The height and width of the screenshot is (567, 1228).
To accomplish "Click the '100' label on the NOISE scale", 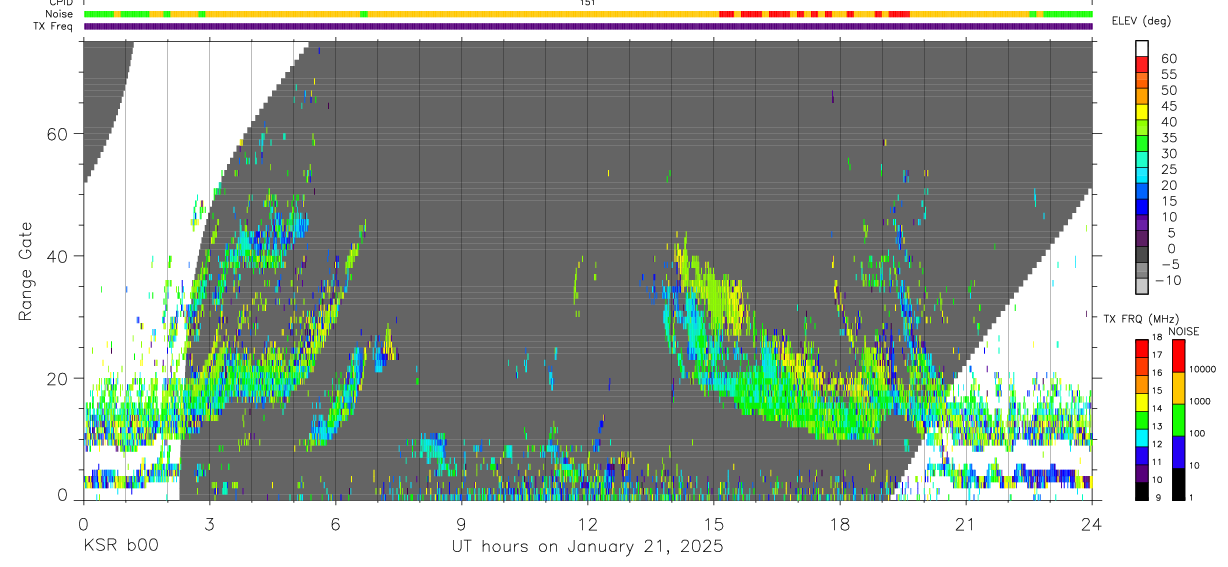I will tap(1198, 433).
